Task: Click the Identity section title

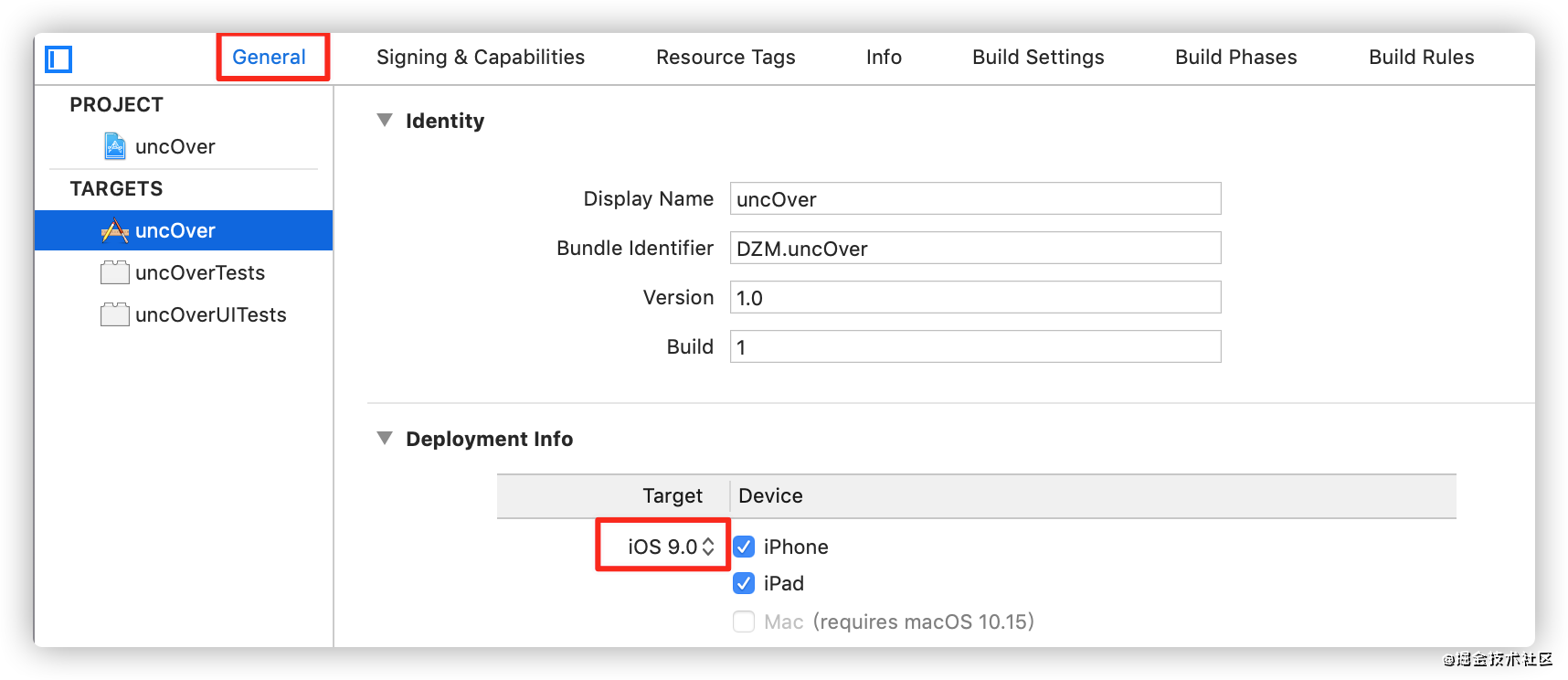Action: (445, 121)
